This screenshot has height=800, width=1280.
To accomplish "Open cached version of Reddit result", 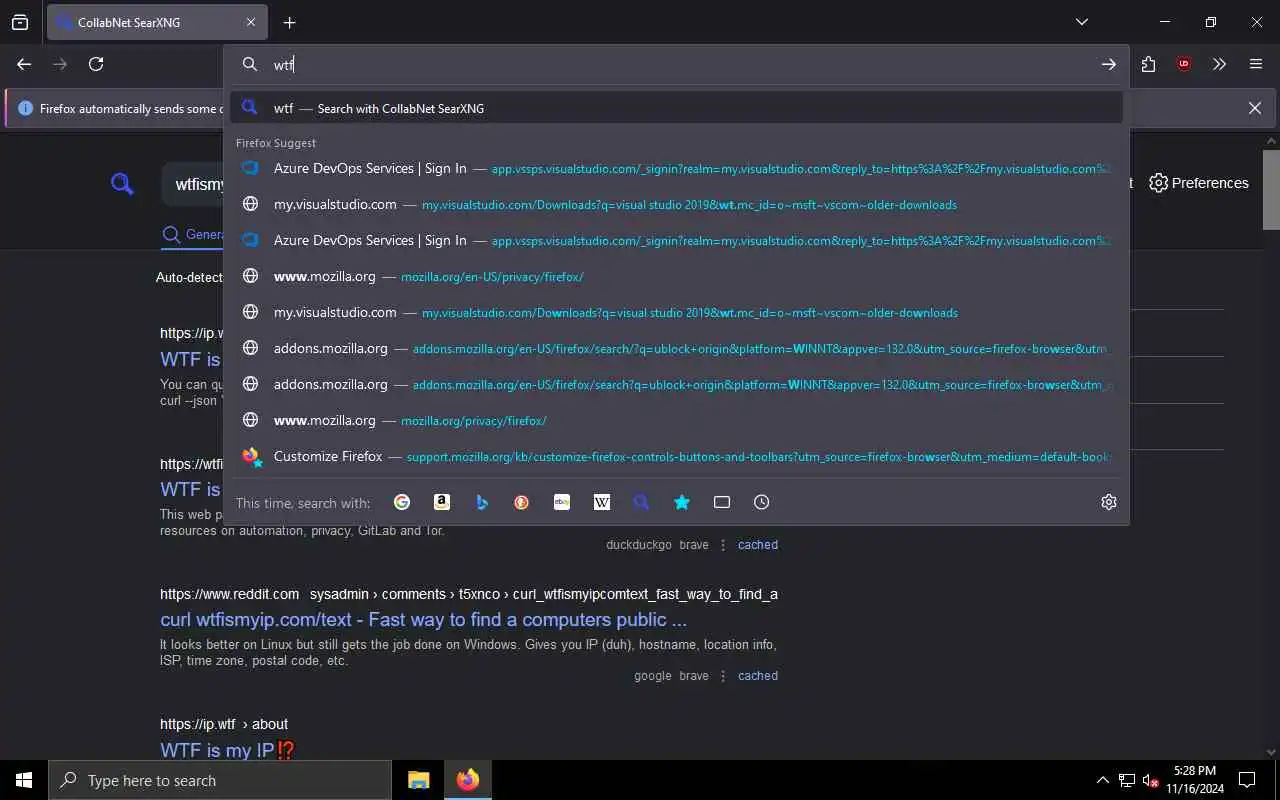I will (758, 676).
